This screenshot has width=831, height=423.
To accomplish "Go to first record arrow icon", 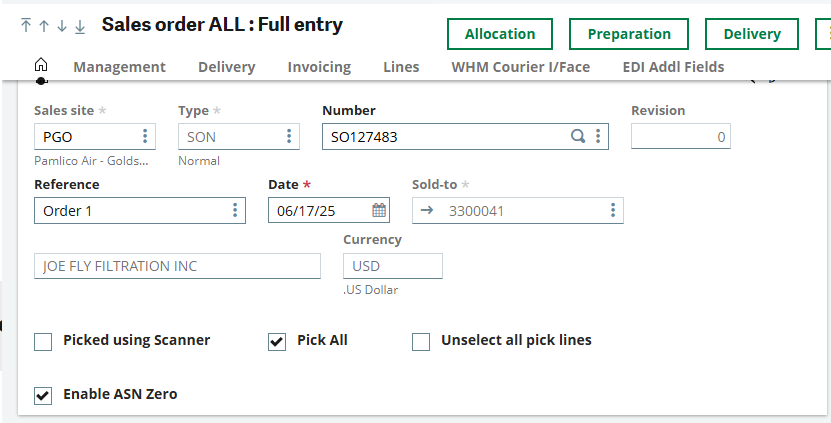I will pyautogui.click(x=25, y=25).
